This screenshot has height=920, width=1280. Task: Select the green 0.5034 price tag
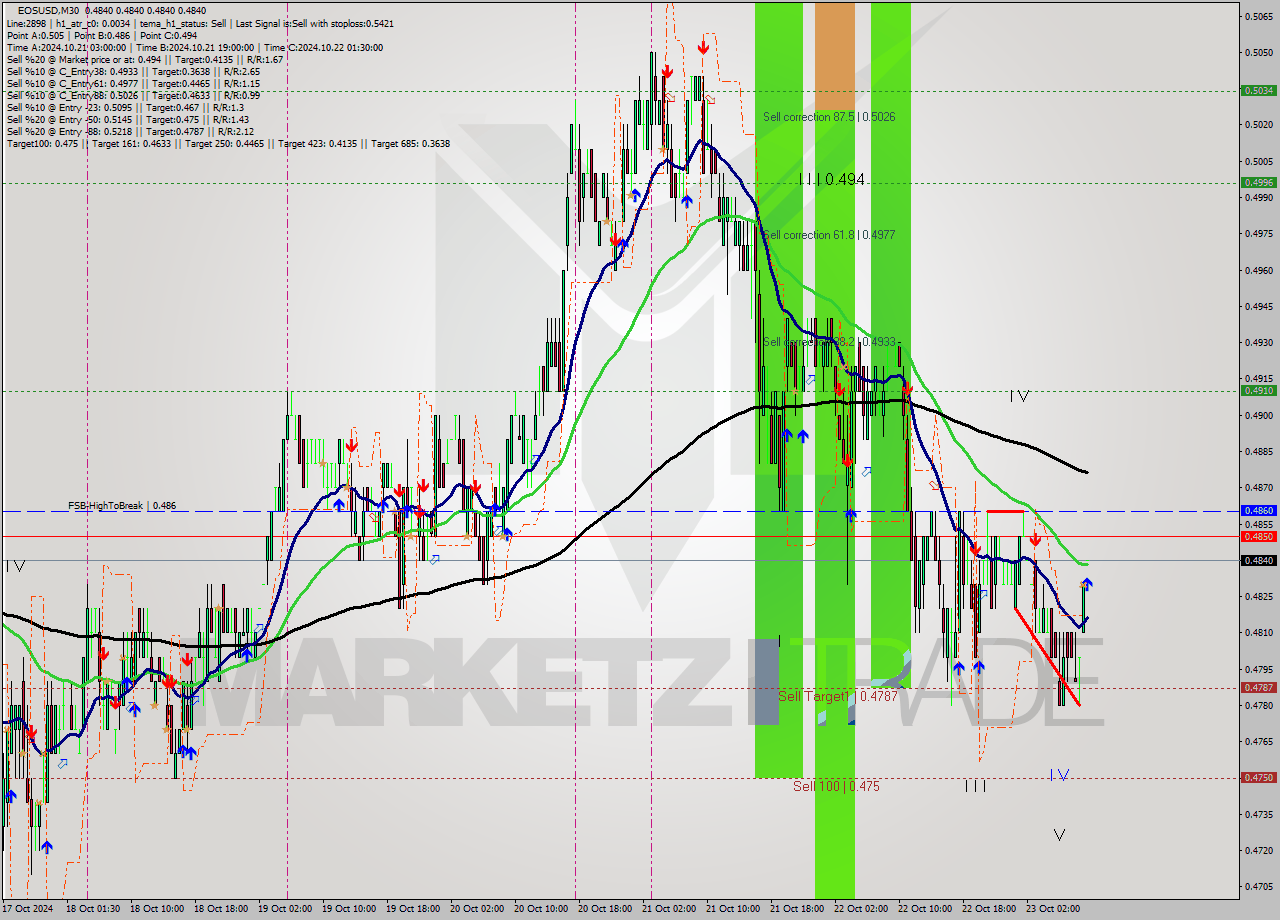[1258, 90]
